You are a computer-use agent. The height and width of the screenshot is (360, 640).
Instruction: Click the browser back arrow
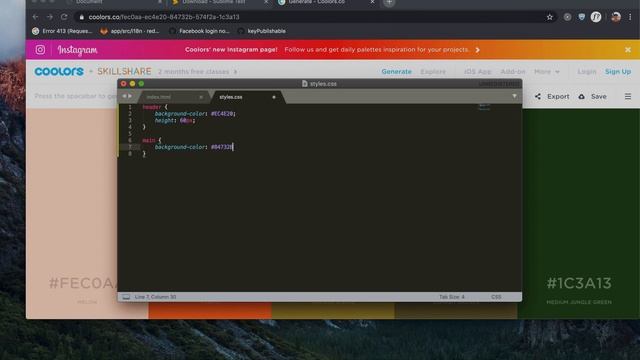(35, 17)
